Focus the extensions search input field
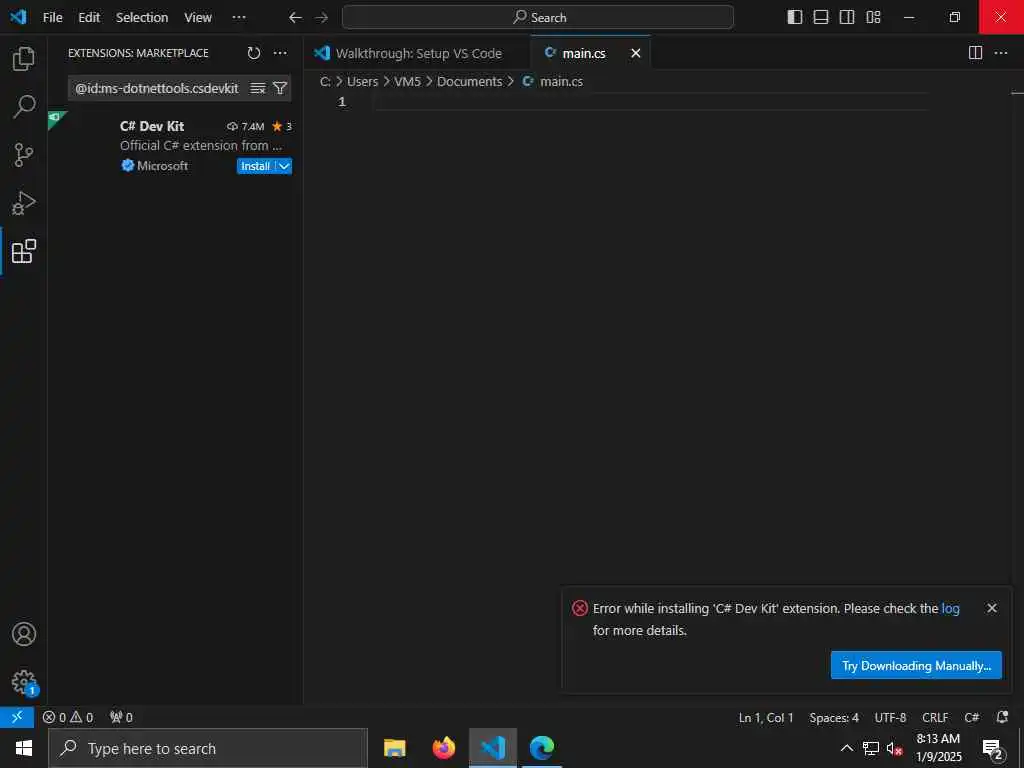This screenshot has width=1024, height=768. [x=157, y=88]
